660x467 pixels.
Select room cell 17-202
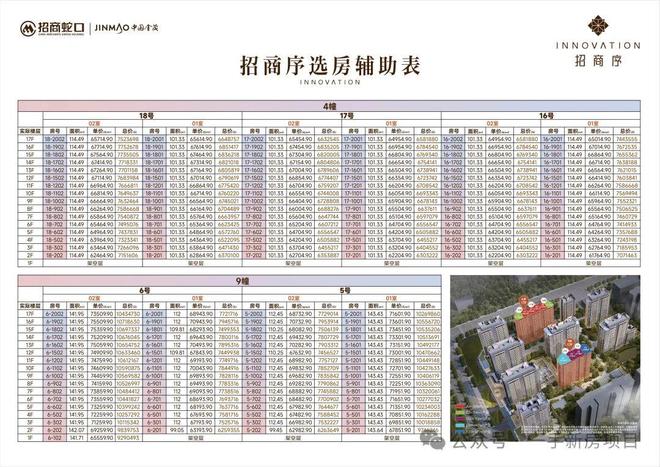[x=254, y=256]
